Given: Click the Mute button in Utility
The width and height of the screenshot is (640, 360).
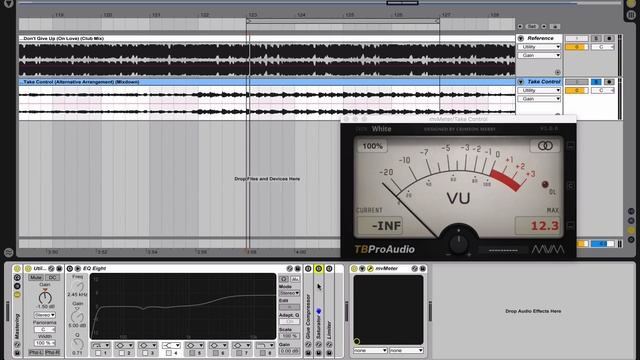Looking at the screenshot, I should point(36,278).
